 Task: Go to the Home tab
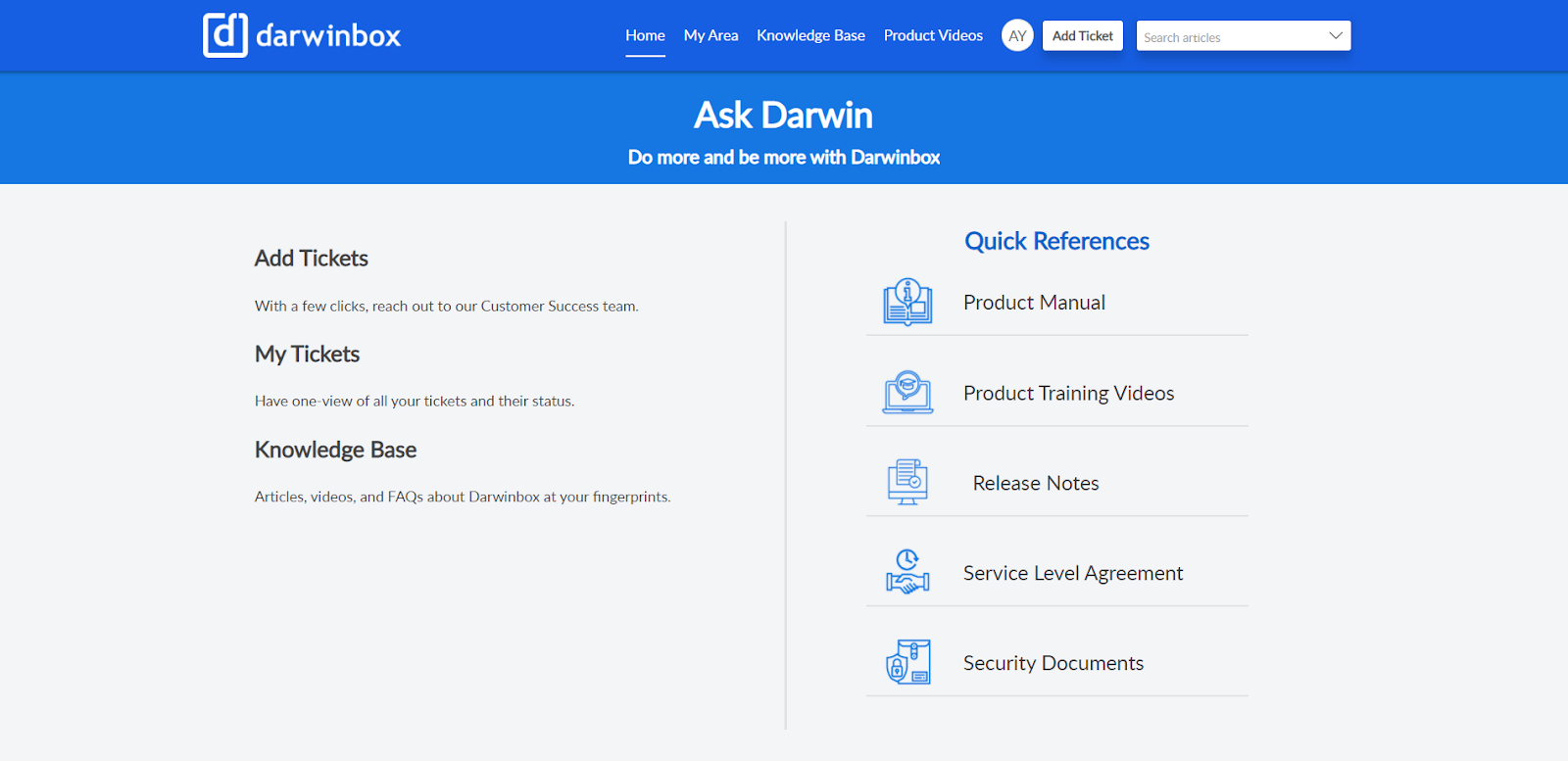pyautogui.click(x=645, y=35)
